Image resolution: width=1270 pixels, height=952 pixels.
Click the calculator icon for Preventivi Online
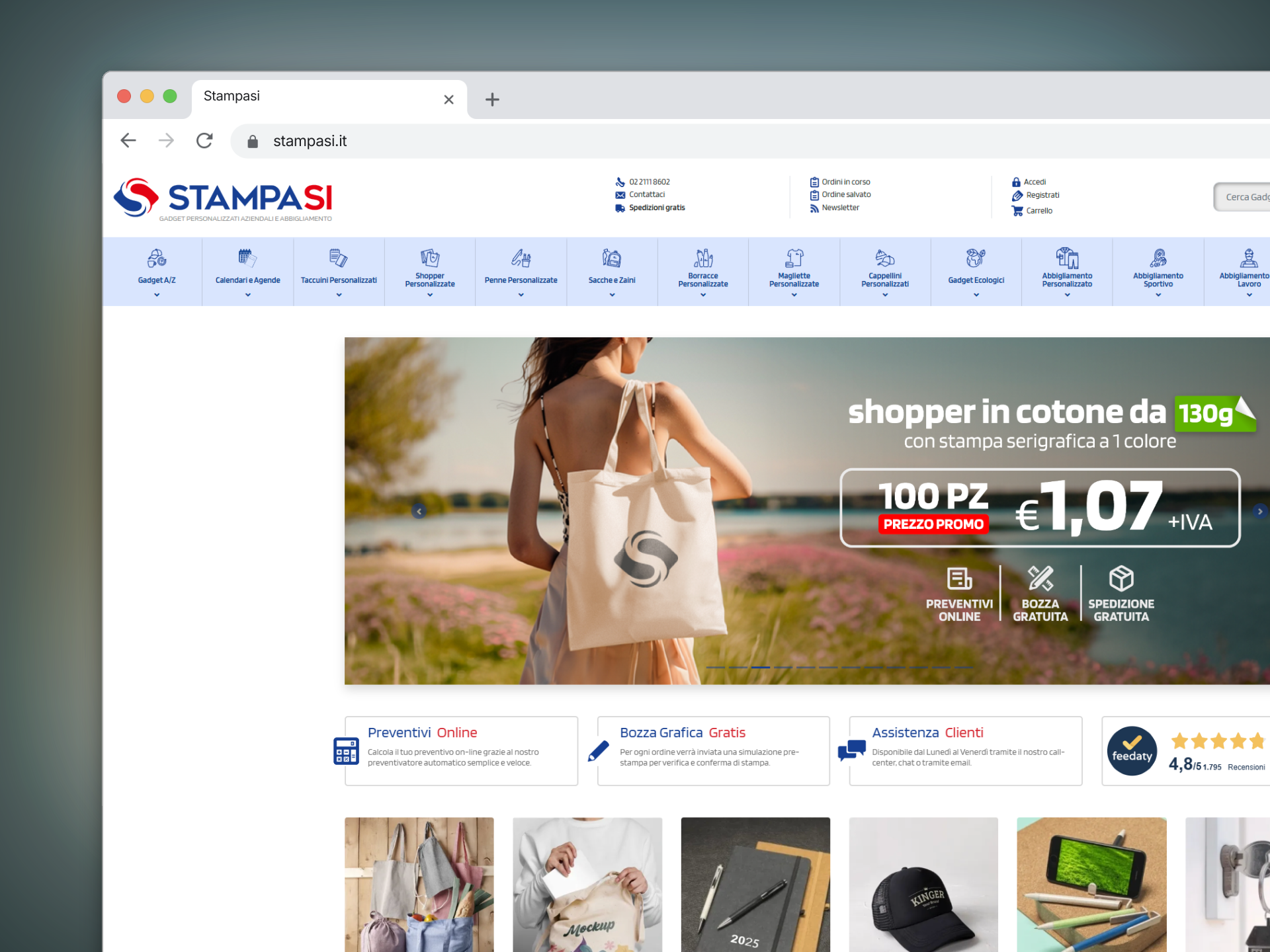pos(346,751)
